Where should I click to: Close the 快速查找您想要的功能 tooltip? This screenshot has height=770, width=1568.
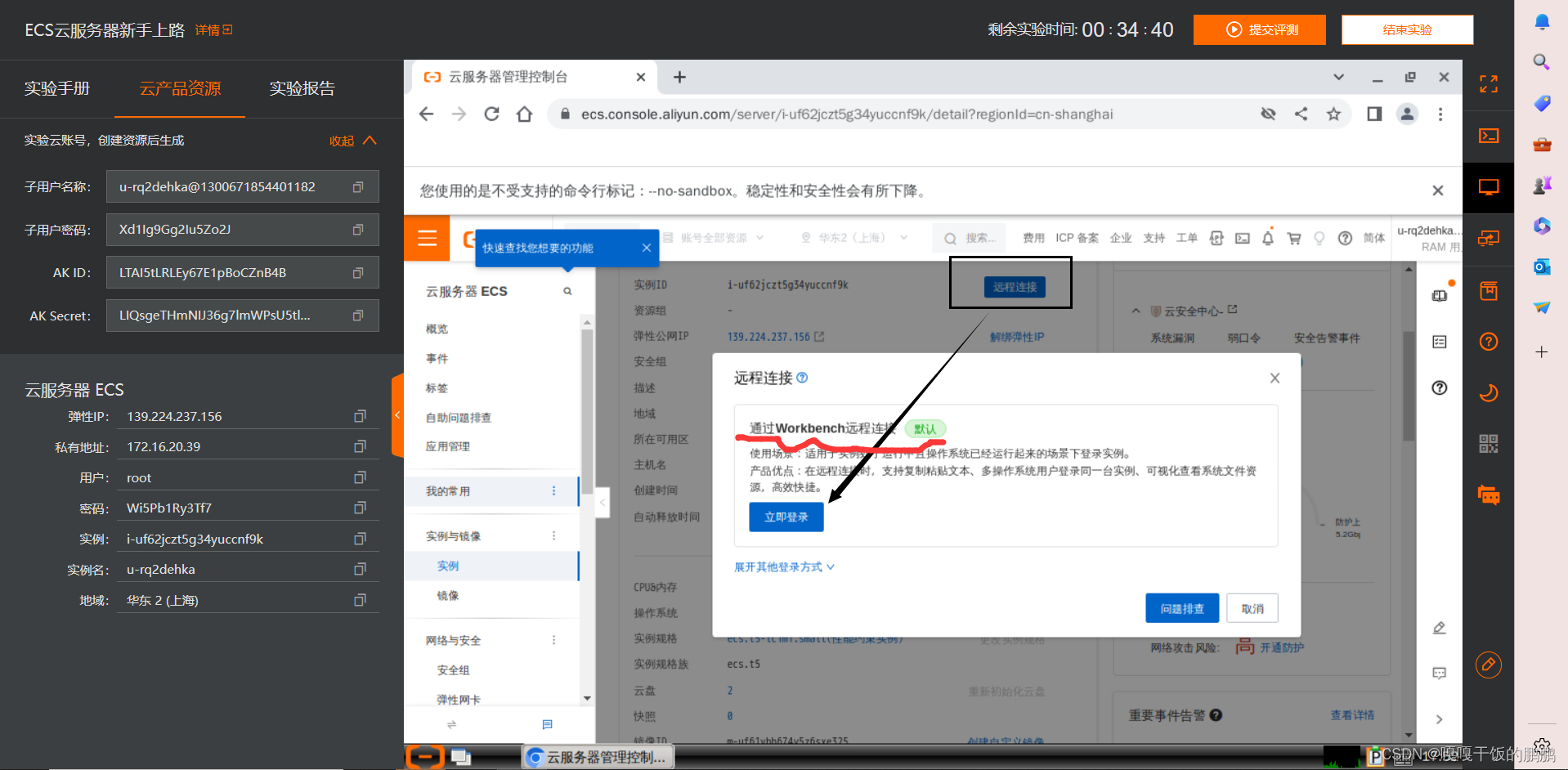coord(646,248)
